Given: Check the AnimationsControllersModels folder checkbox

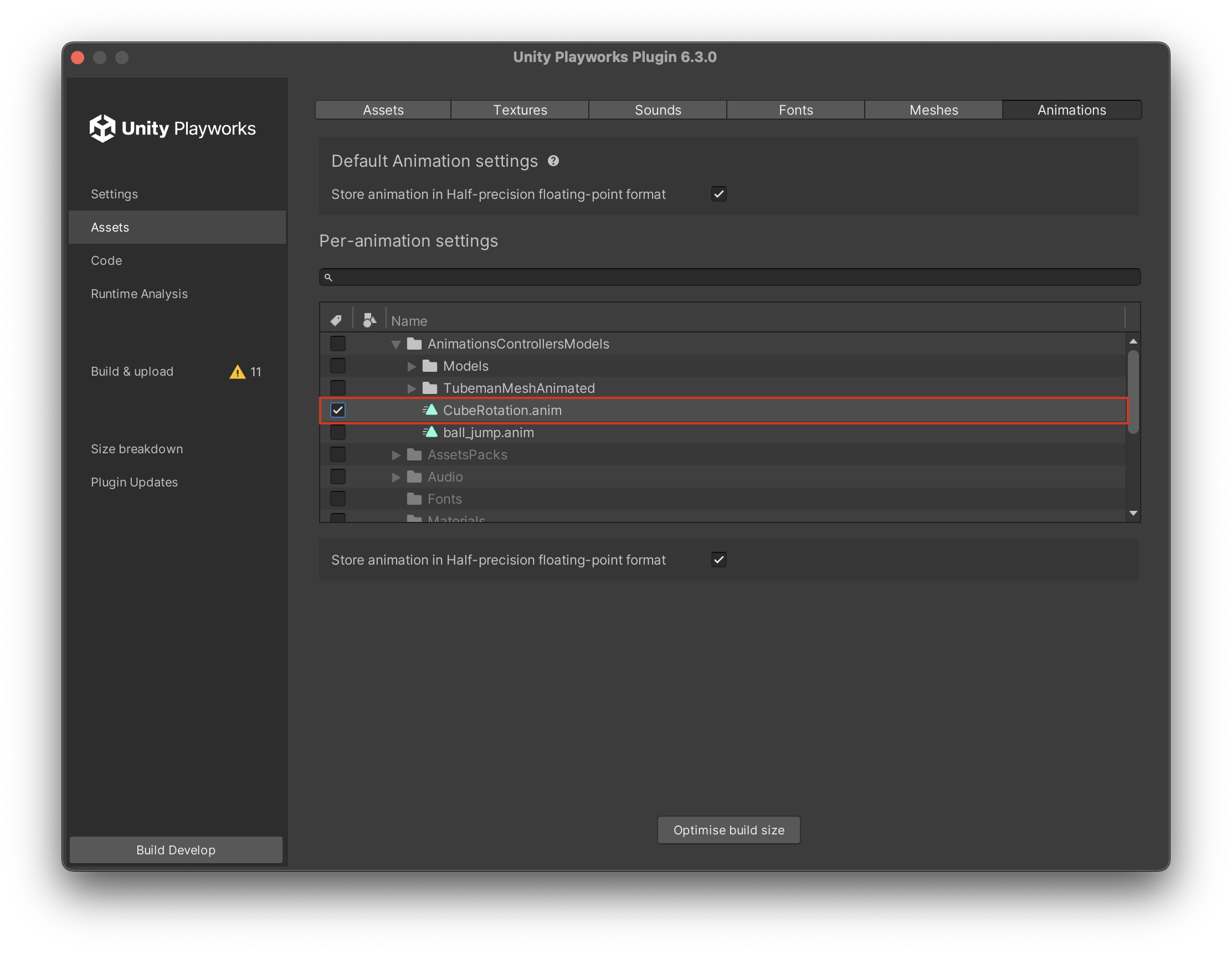Looking at the screenshot, I should (x=338, y=344).
